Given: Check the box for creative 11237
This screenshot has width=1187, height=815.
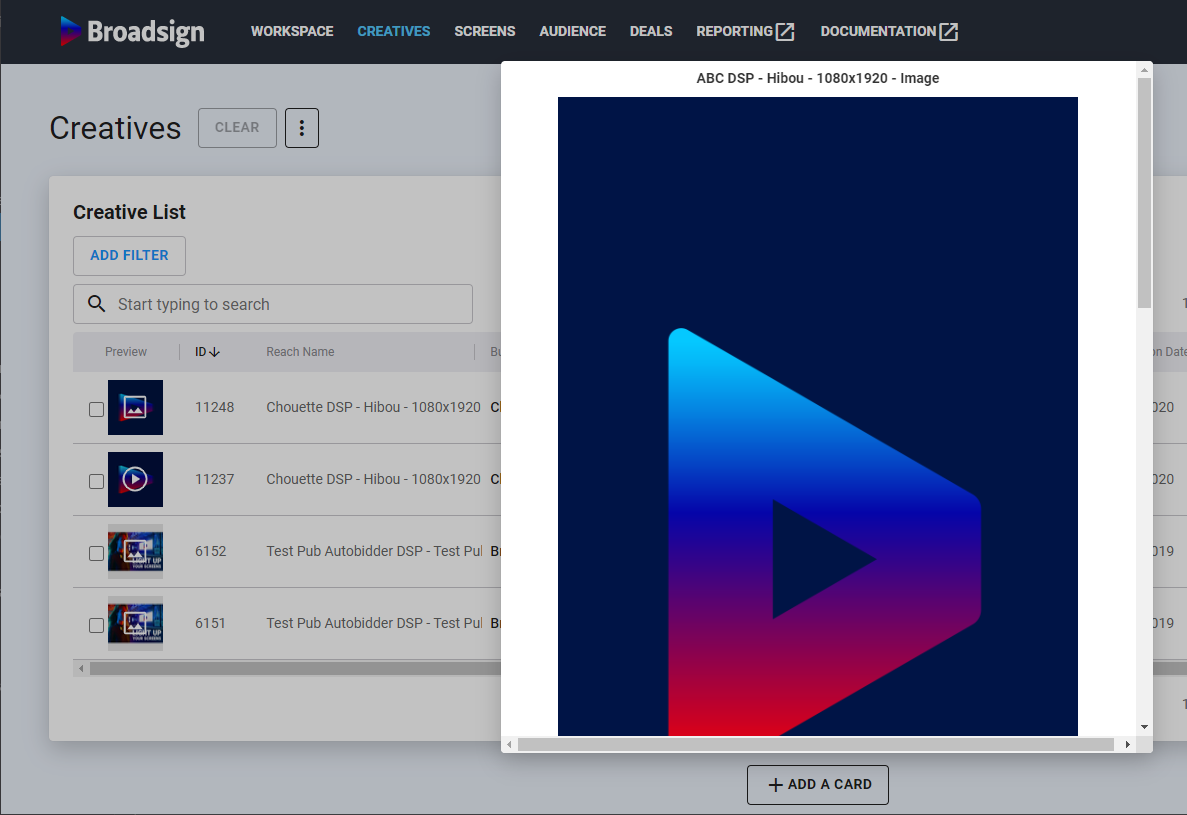Looking at the screenshot, I should (96, 481).
